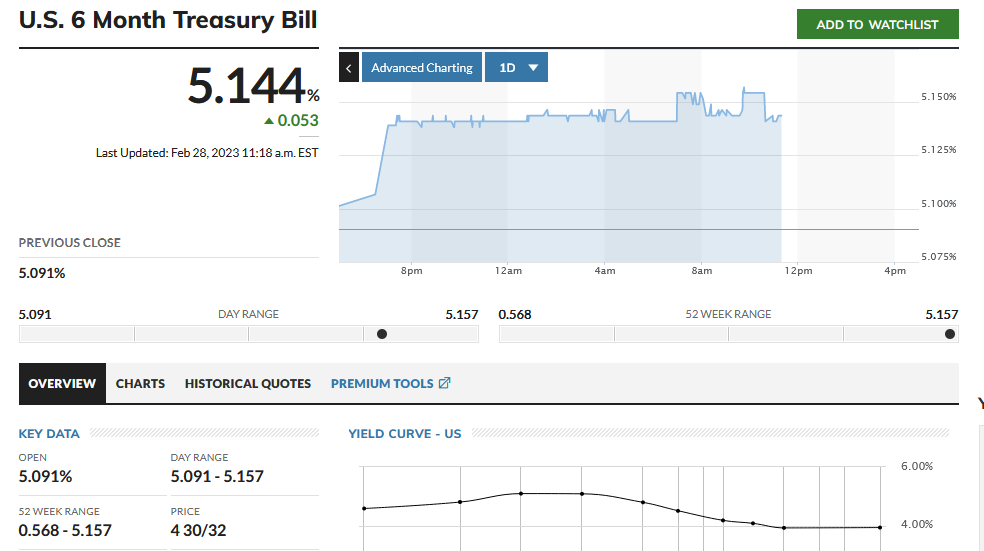Viewport: 984px width, 551px height.
Task: Click the 52 week low value 0.568
Action: tap(515, 314)
